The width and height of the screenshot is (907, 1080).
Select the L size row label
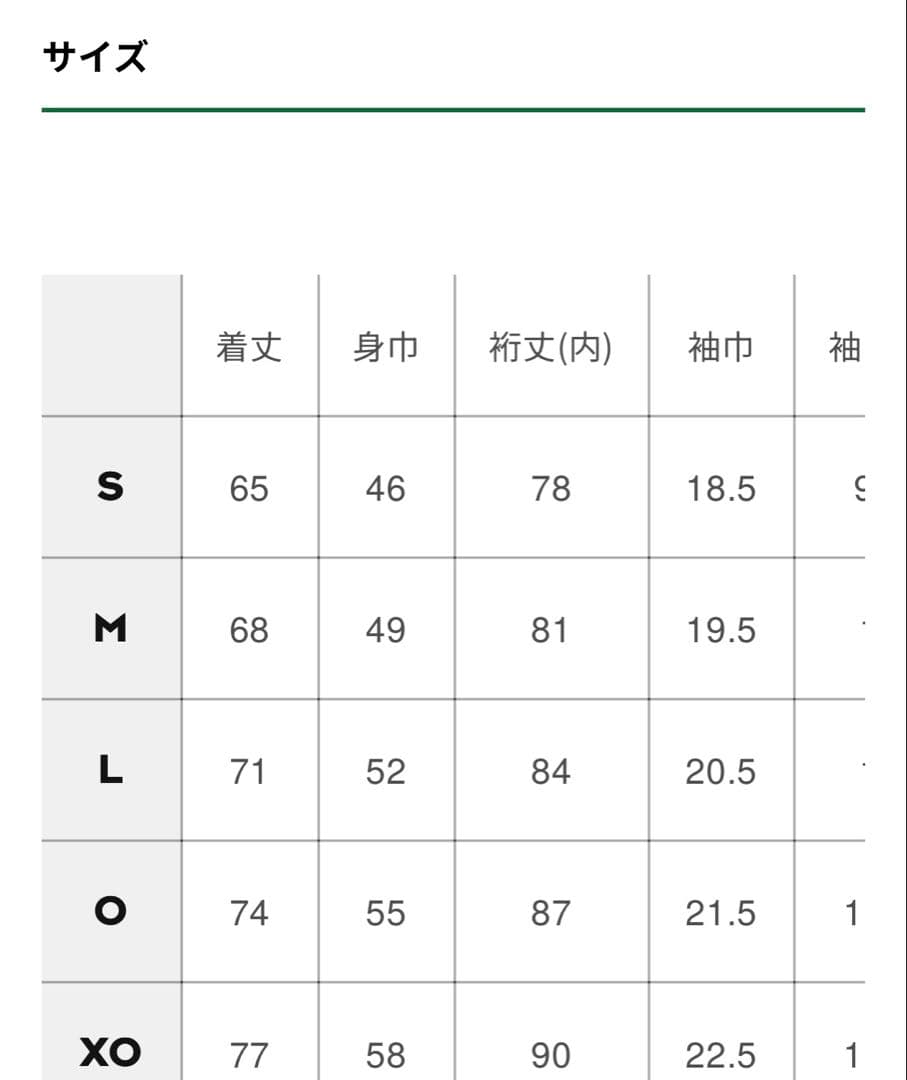111,771
